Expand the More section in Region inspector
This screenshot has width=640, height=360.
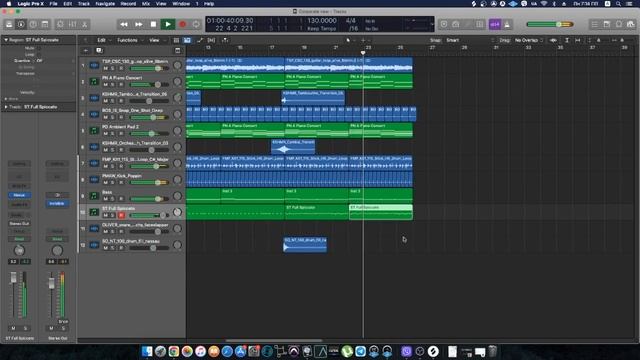point(6,99)
